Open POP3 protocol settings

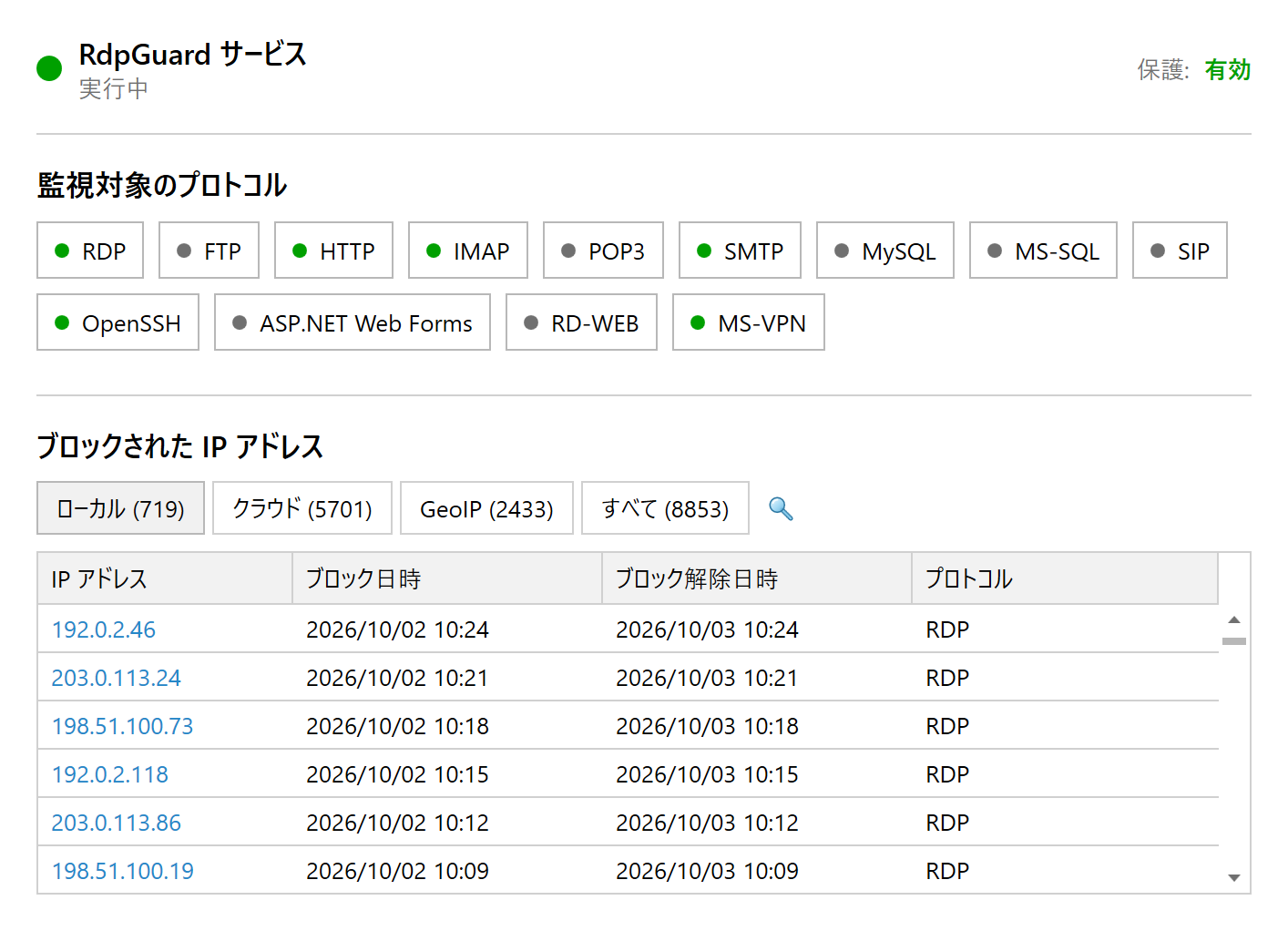pyautogui.click(x=603, y=251)
